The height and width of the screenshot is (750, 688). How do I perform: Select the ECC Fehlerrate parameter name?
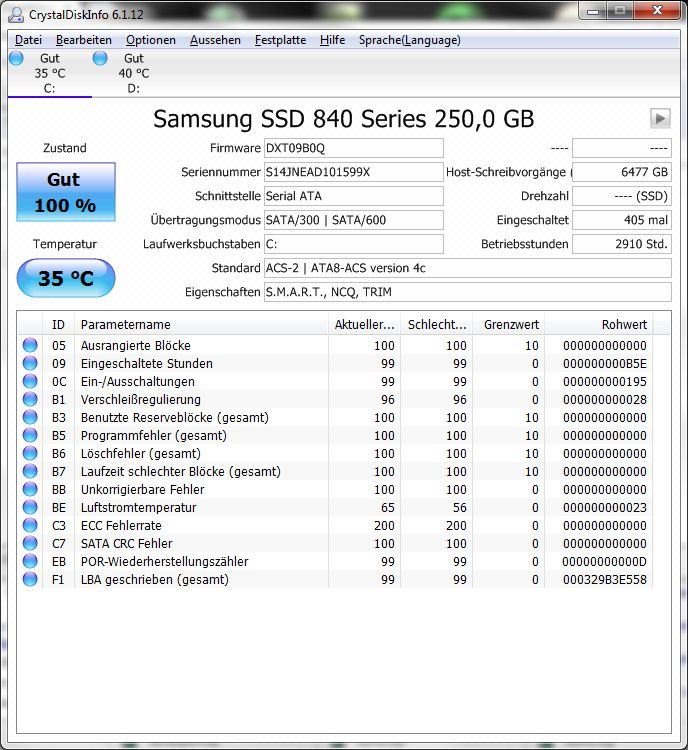[121, 526]
